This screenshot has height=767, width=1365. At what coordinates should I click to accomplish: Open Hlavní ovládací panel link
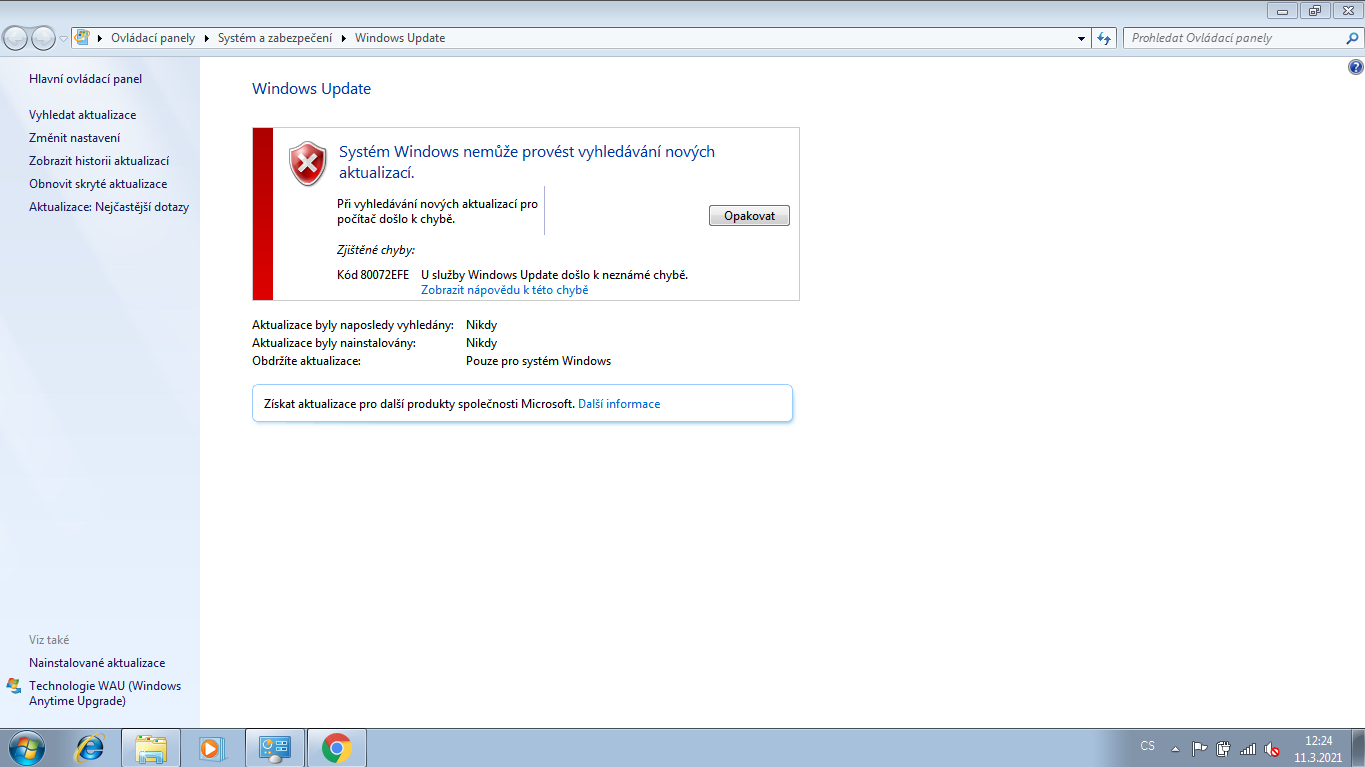click(x=86, y=79)
